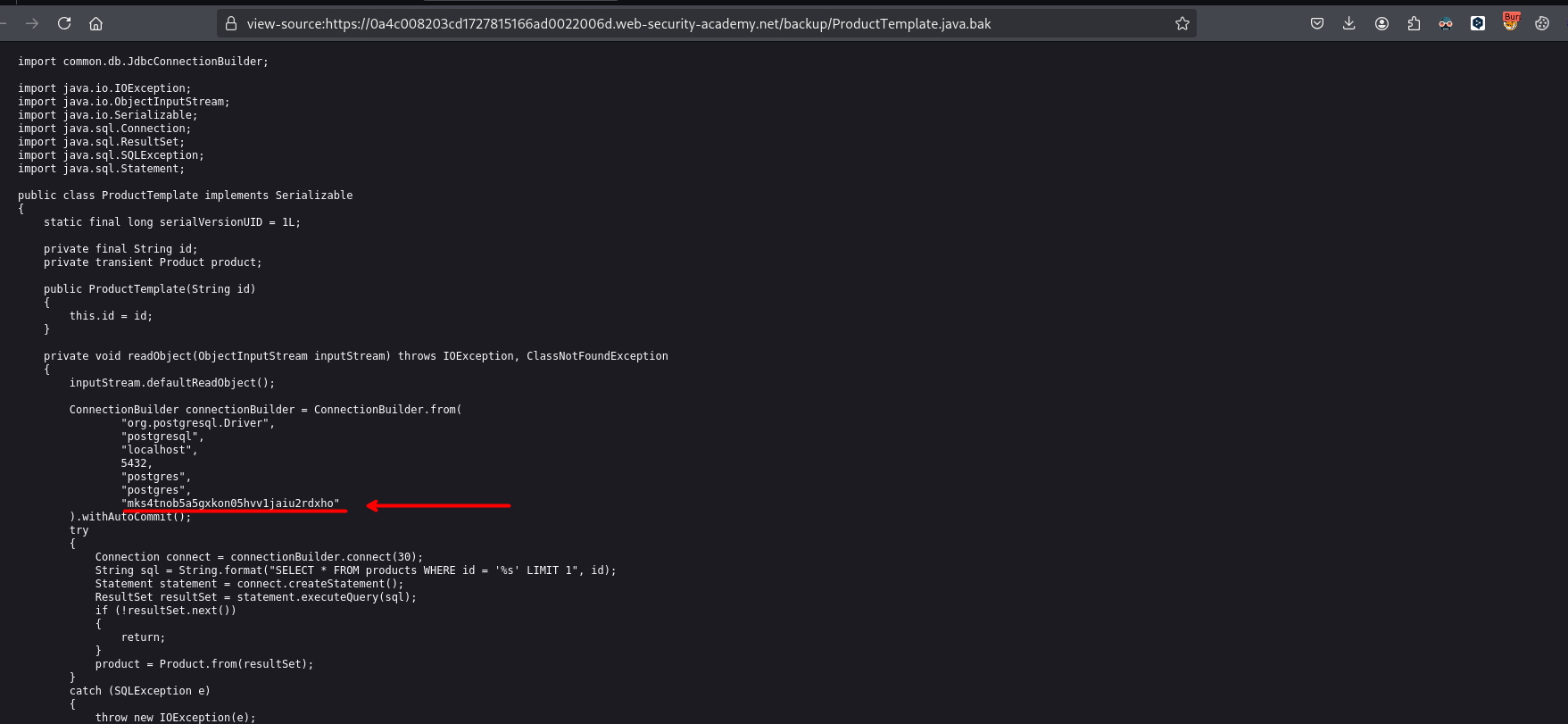
Task: Click the SELECT * FROM products SQL line
Action: click(355, 570)
